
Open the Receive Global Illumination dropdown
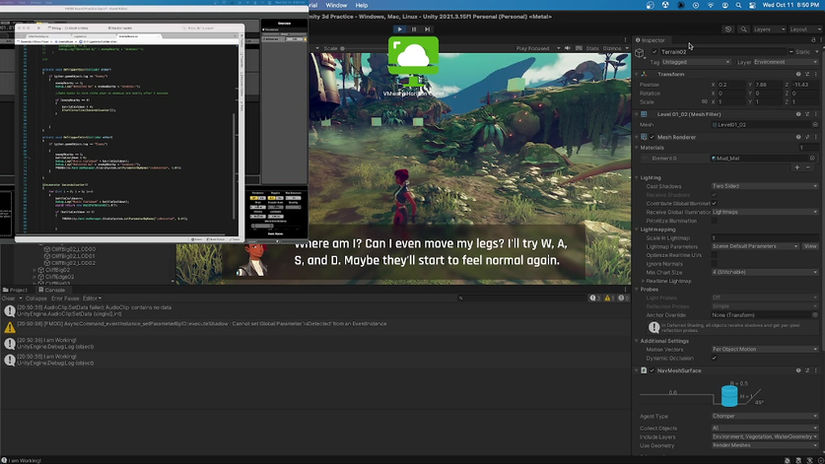tap(765, 212)
